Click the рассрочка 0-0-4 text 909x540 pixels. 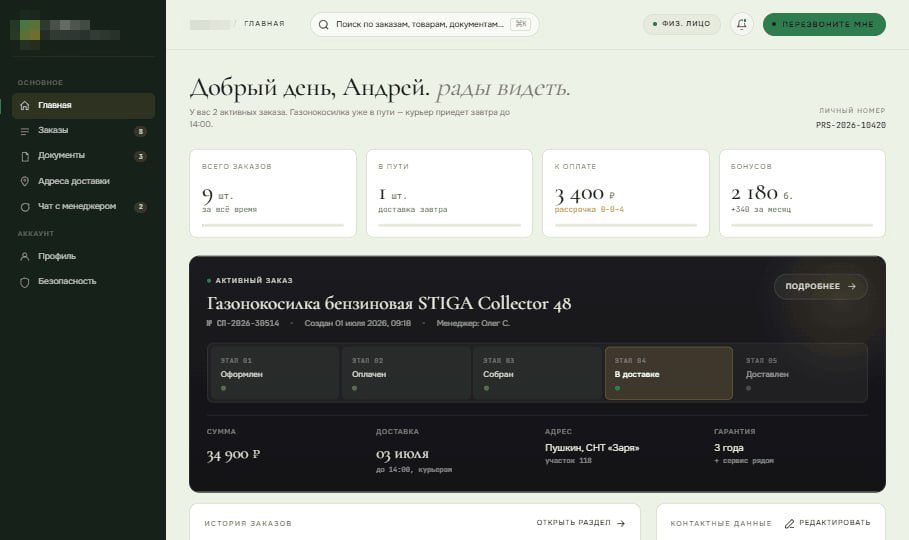[x=589, y=209]
